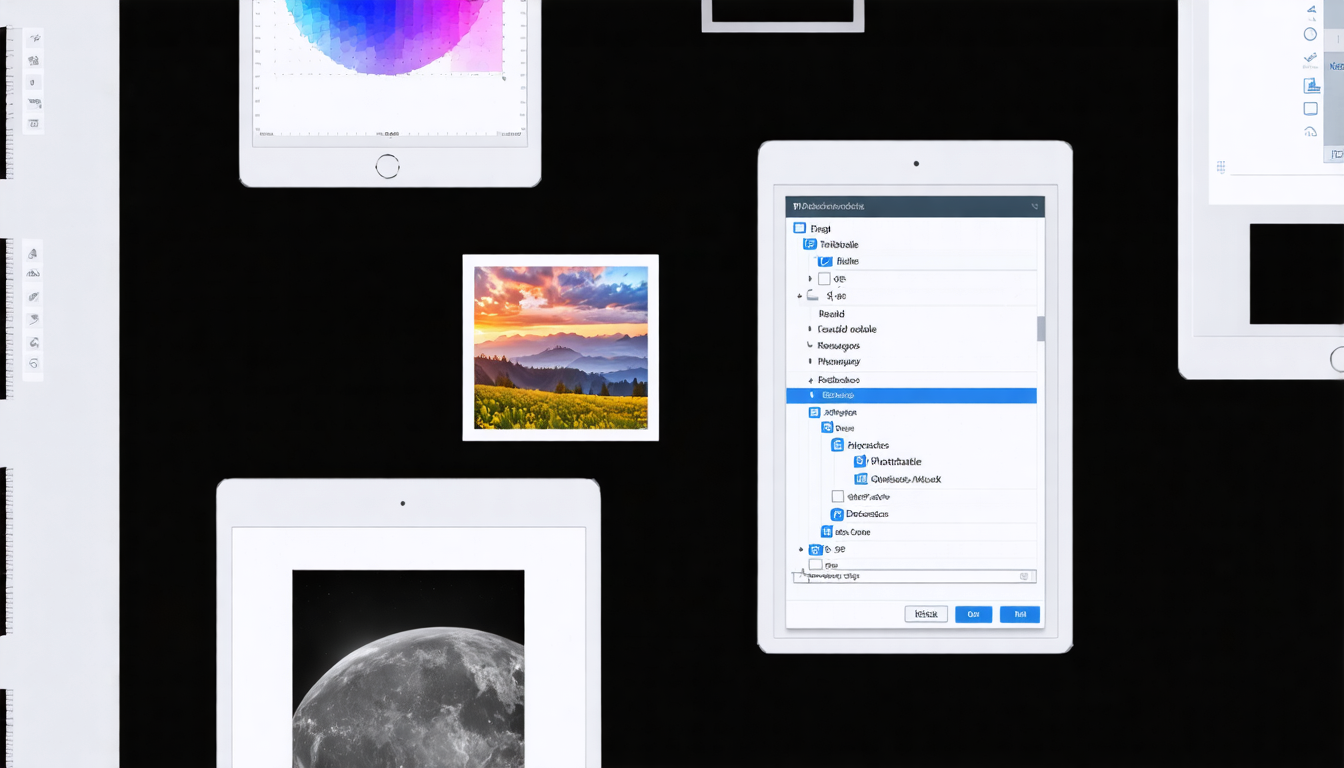Expand the arrow on the row above the bottom checkbox

(800, 549)
